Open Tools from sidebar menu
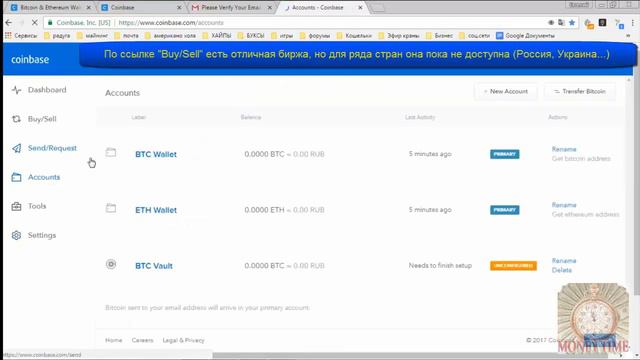This screenshot has height=360, width=640. pos(37,206)
